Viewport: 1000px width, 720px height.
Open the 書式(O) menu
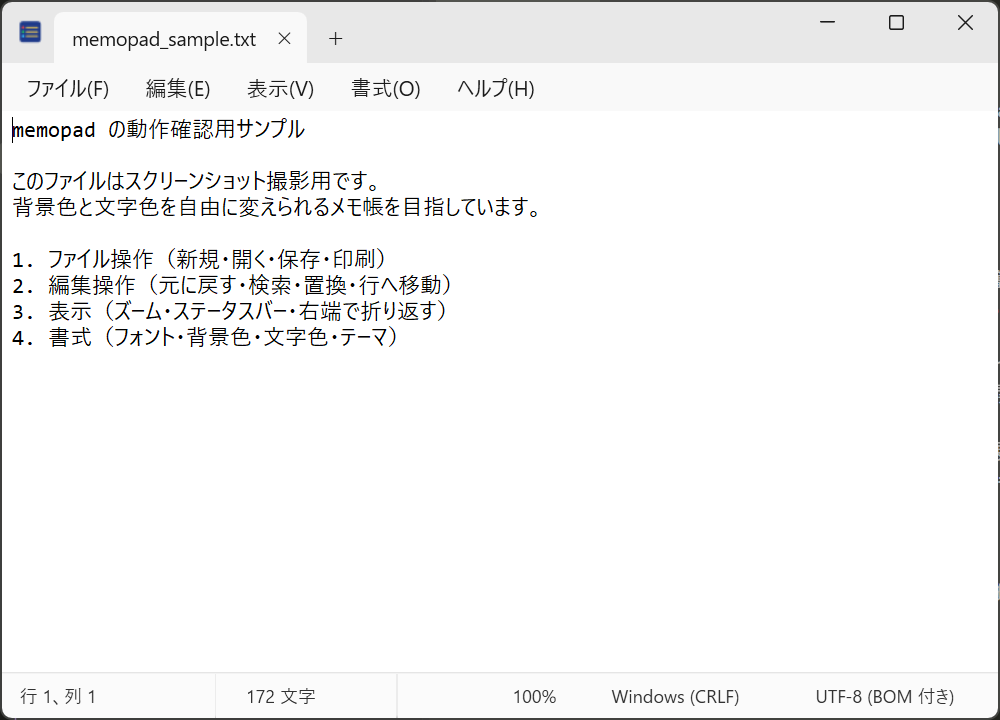pos(386,89)
